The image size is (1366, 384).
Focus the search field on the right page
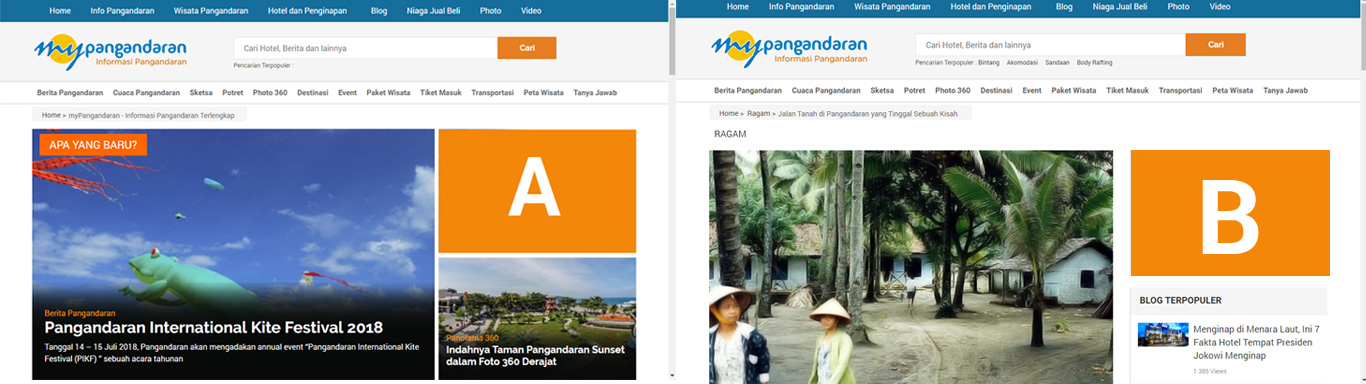pyautogui.click(x=1050, y=45)
